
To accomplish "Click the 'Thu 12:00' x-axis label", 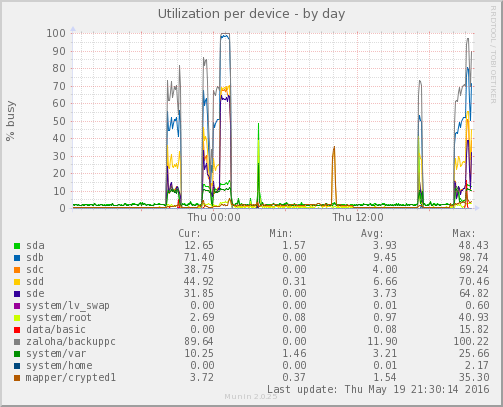I will (358, 217).
